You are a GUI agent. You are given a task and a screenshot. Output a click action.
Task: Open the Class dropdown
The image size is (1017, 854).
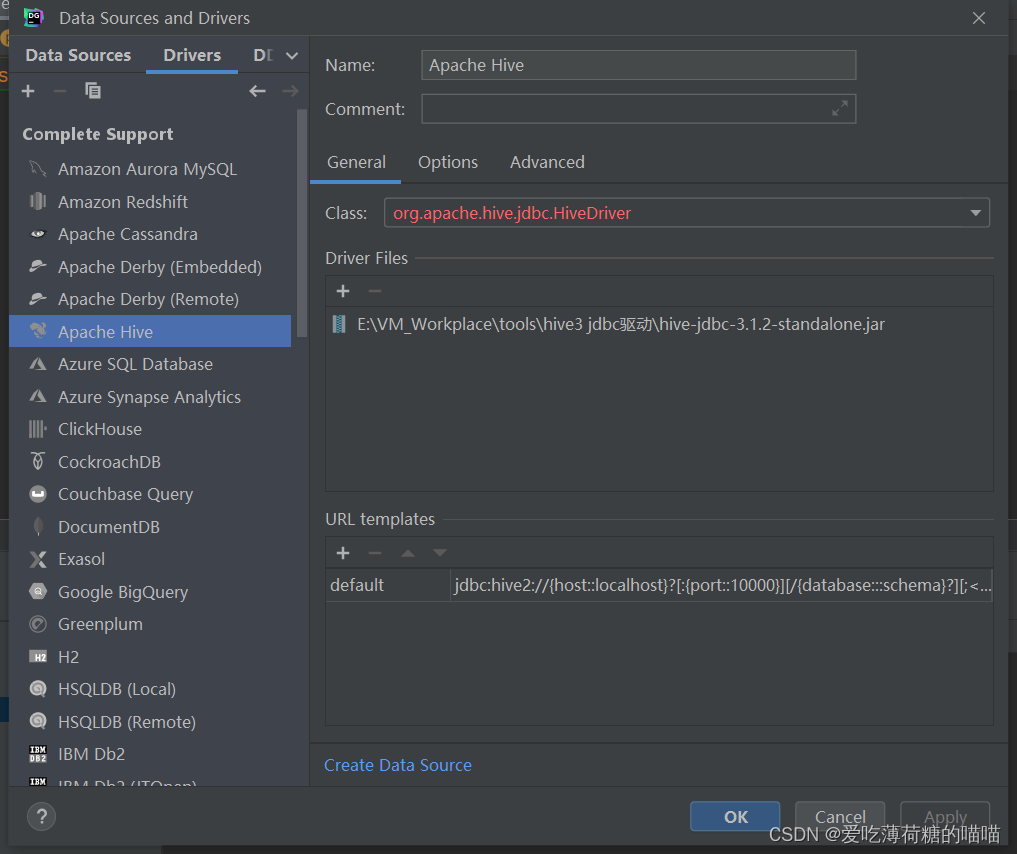[x=975, y=213]
